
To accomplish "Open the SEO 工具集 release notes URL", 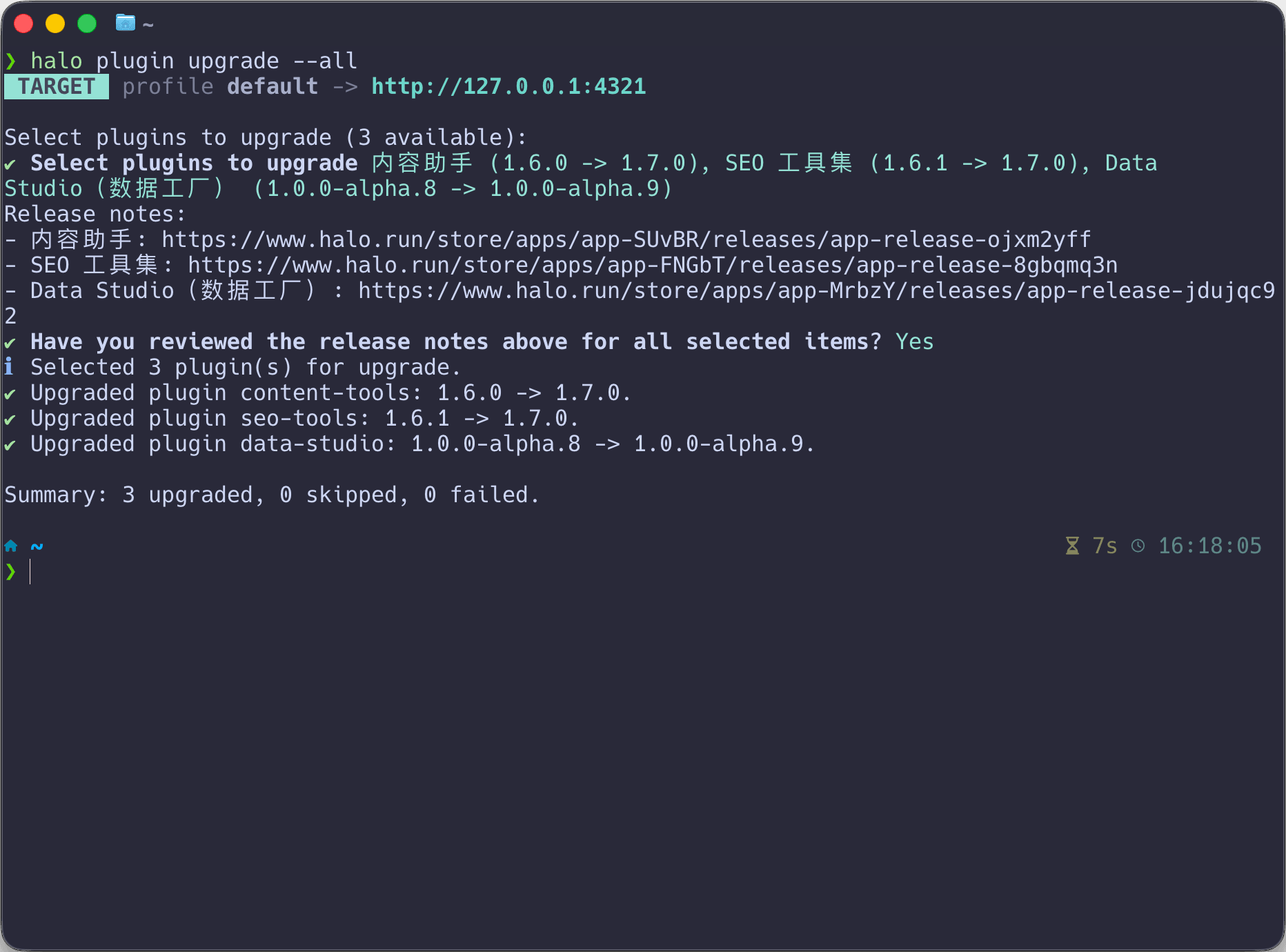I will click(652, 266).
